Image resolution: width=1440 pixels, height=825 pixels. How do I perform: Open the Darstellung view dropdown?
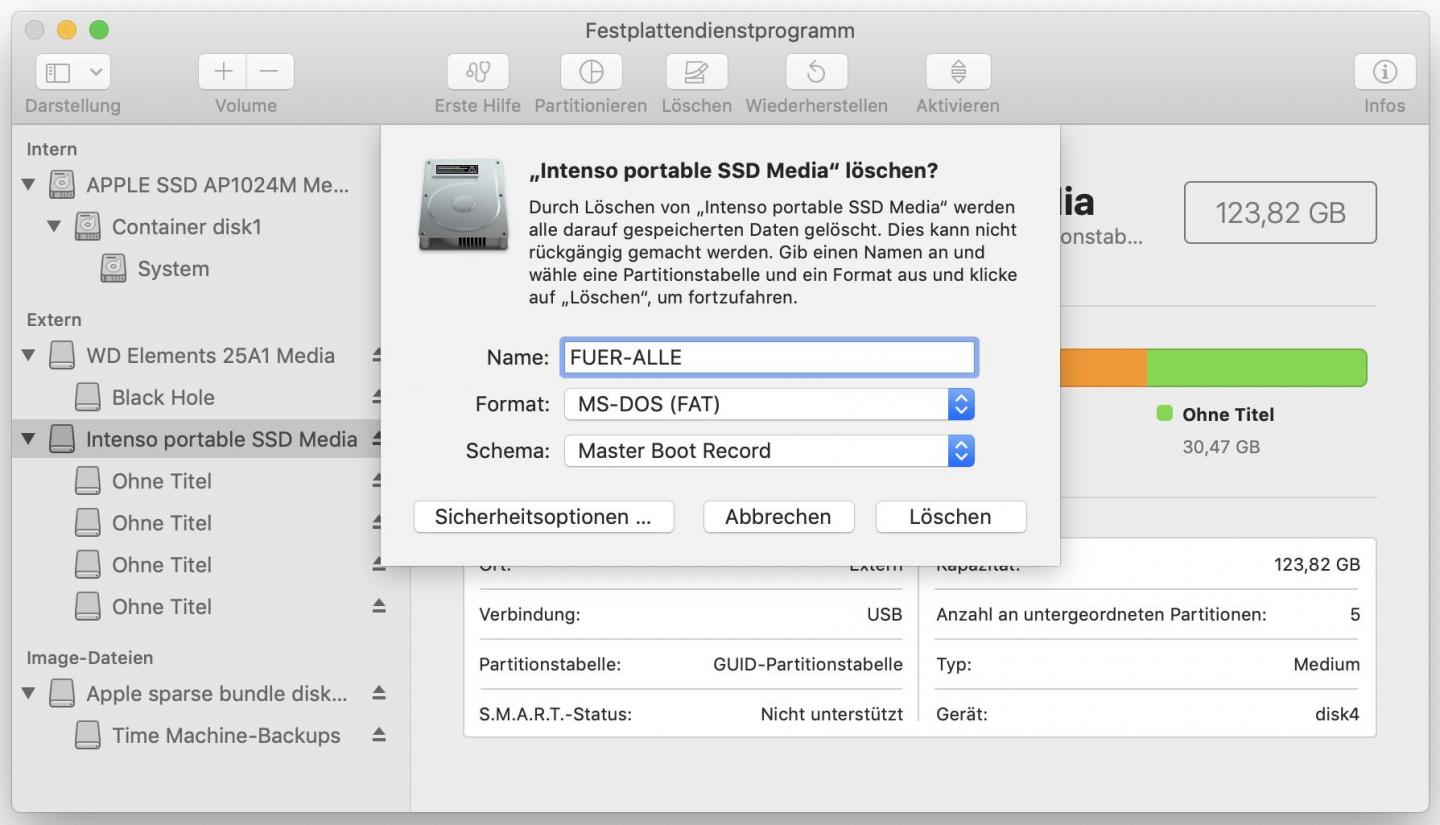72,73
